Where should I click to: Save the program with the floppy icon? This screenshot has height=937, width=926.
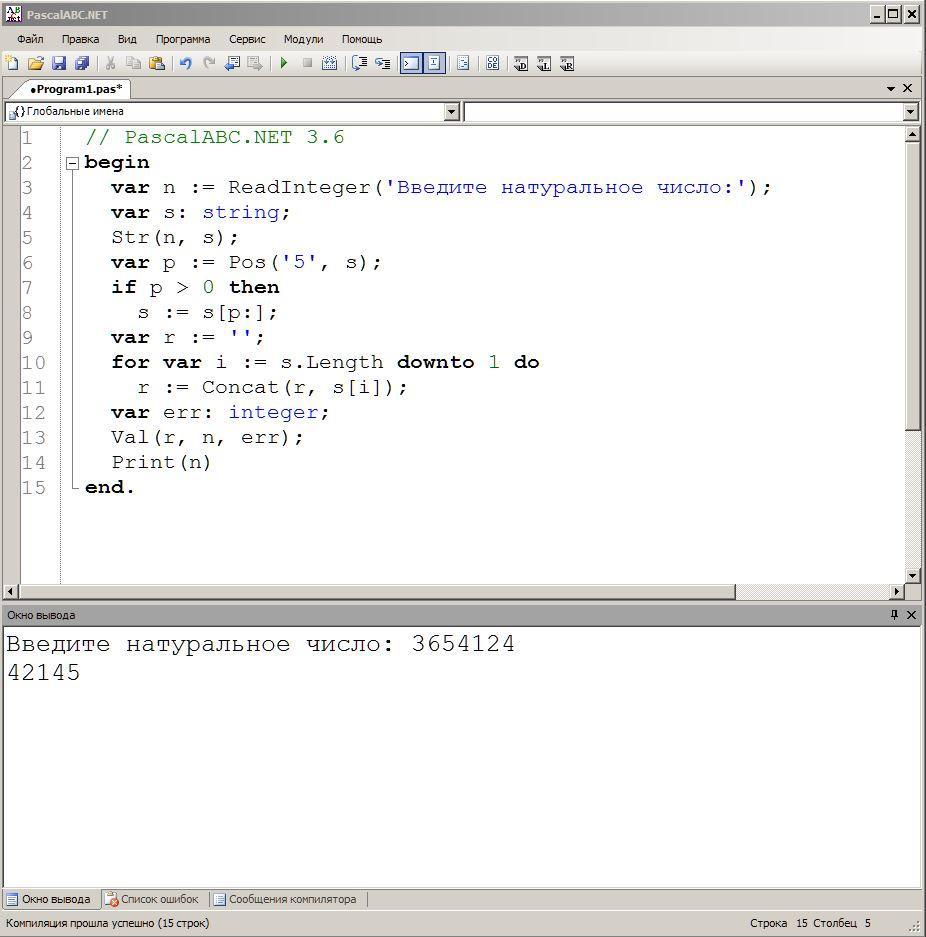tap(59, 63)
